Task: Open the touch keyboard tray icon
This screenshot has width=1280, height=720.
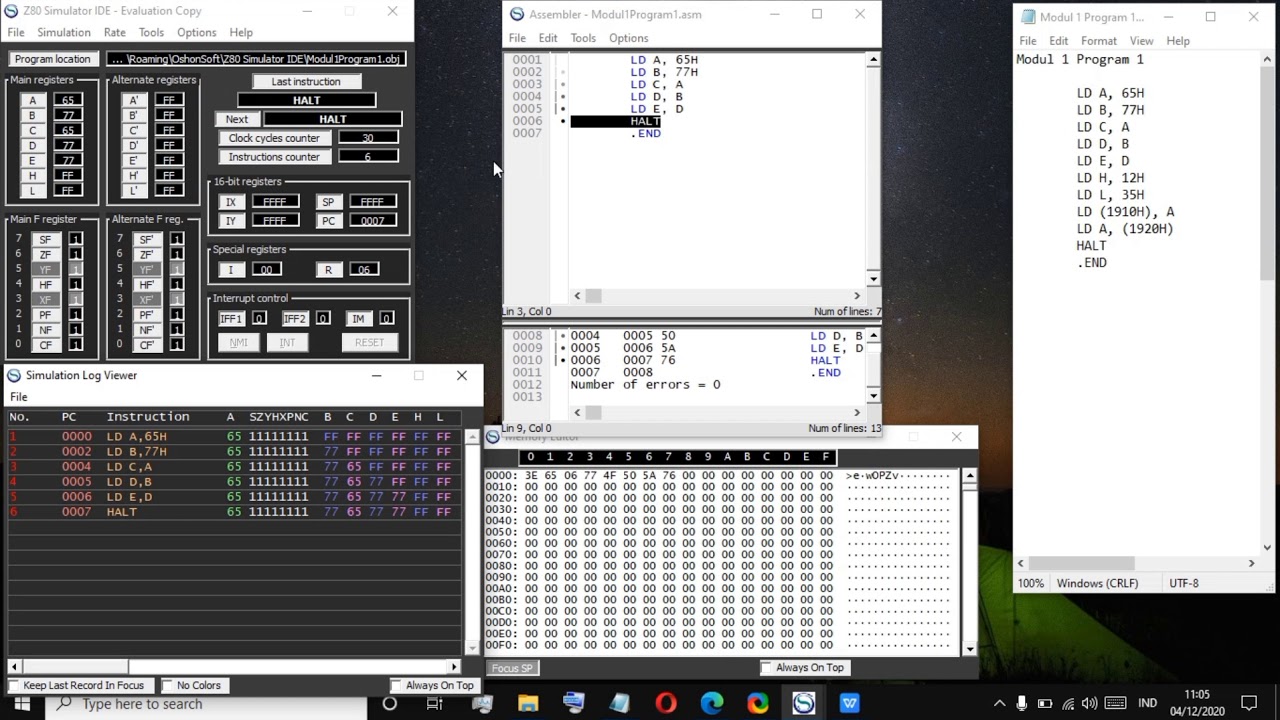Action: [x=1115, y=704]
